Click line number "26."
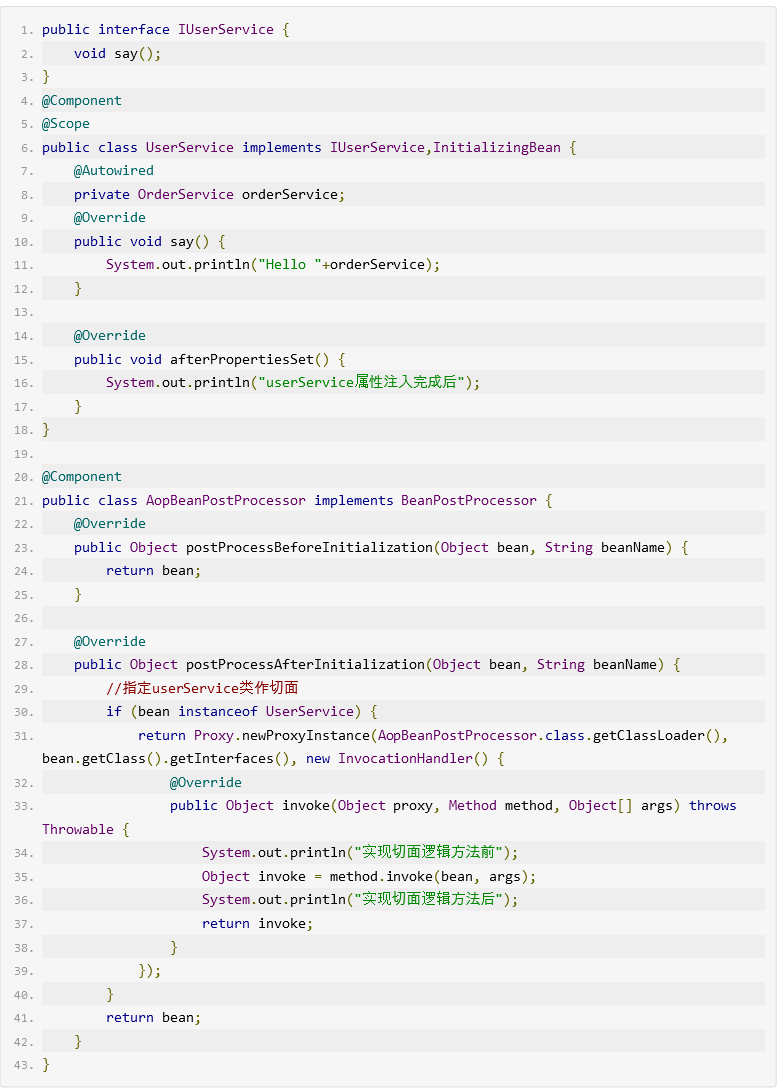 pos(24,618)
